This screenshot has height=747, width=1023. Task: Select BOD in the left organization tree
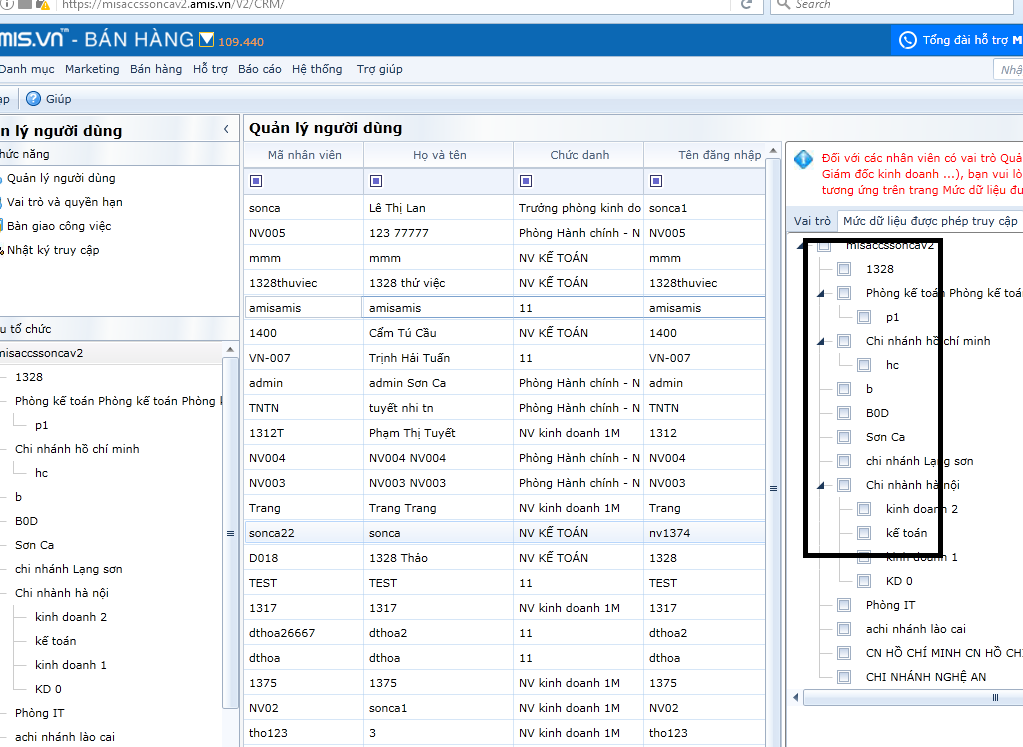(27, 521)
